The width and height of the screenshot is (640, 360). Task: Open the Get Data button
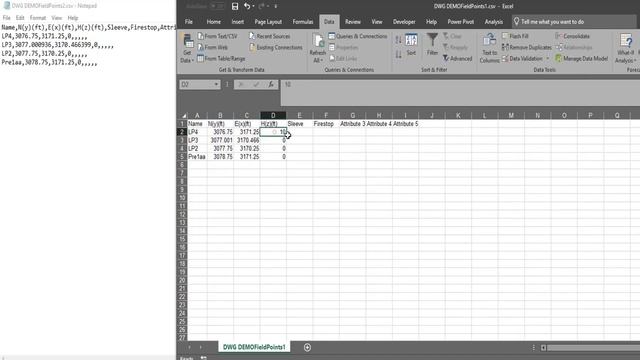(x=187, y=49)
